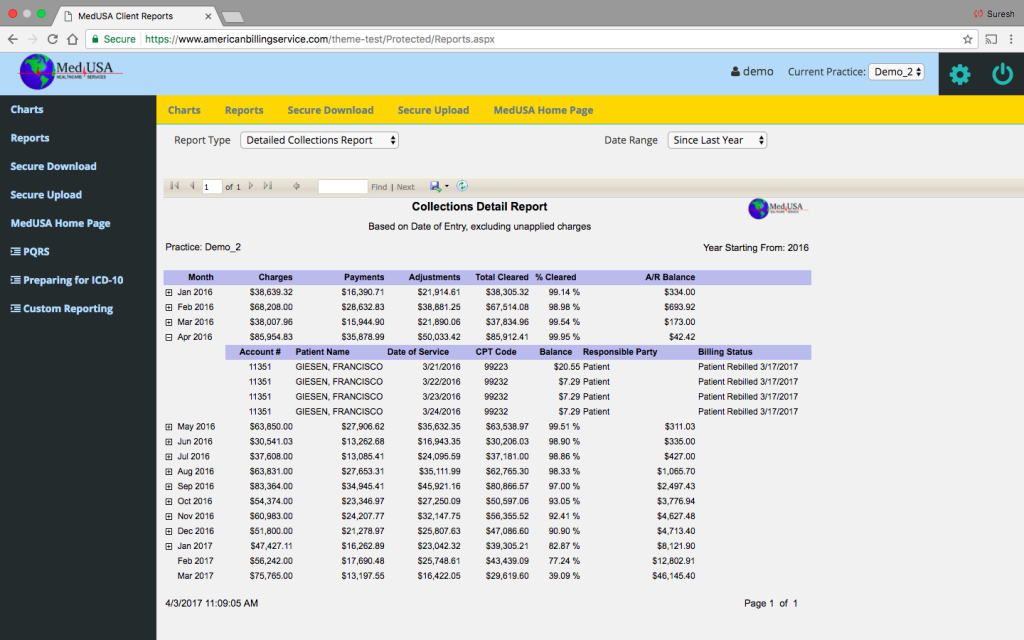The width and height of the screenshot is (1024, 640).
Task: Click Charges value $85,954.83
Action: tap(271, 337)
